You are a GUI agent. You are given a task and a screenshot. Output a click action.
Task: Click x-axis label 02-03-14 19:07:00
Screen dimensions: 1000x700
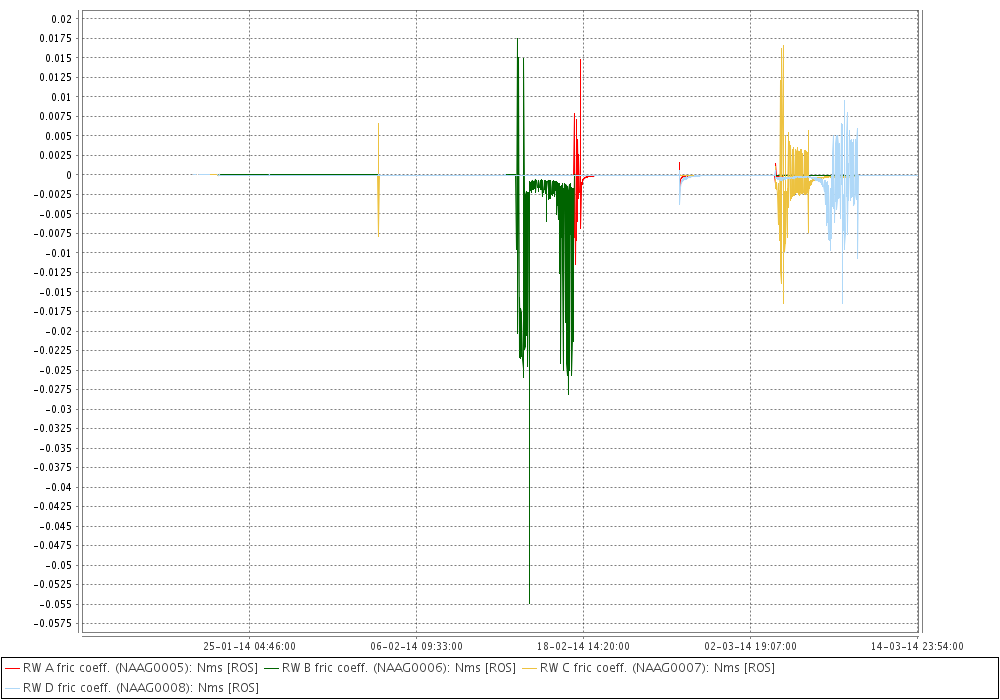coord(750,646)
